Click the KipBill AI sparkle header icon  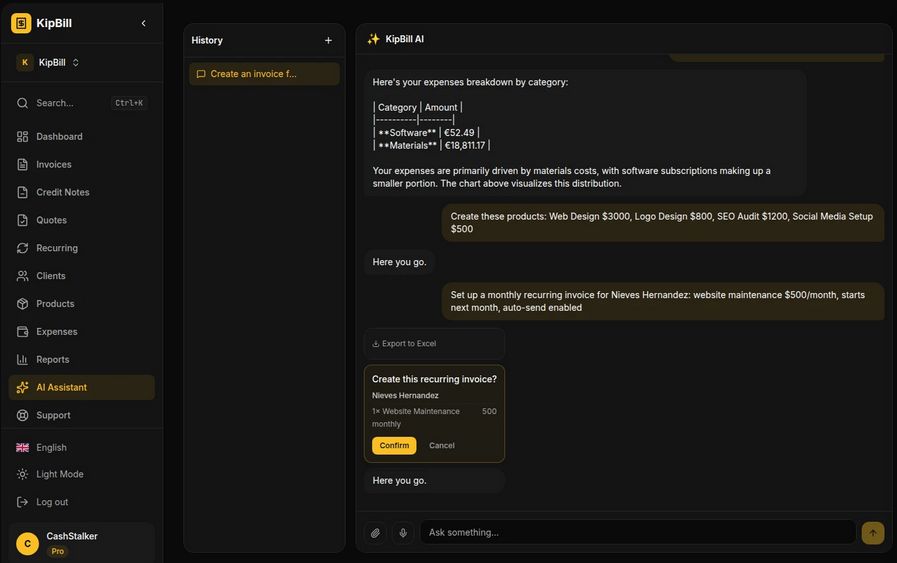[x=374, y=39]
